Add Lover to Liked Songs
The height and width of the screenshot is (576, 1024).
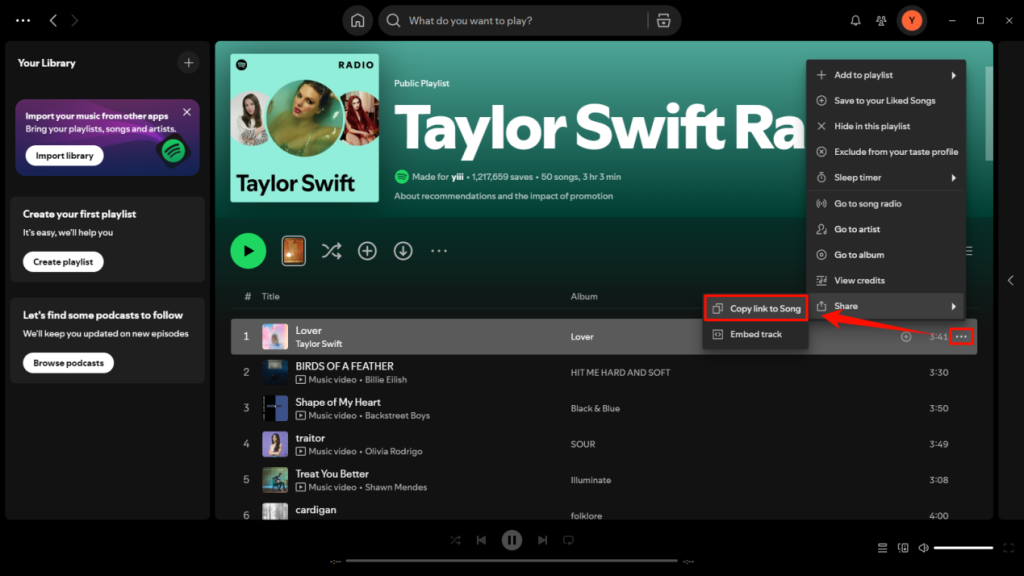(906, 337)
